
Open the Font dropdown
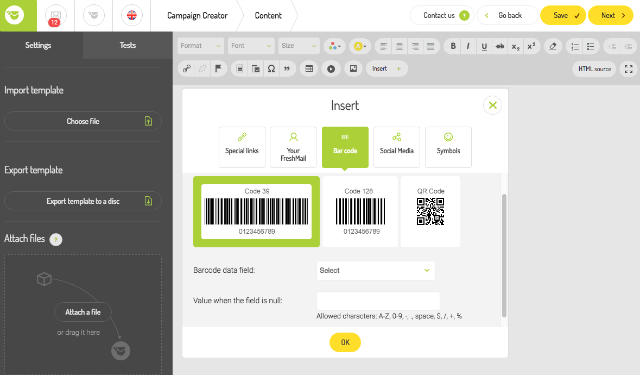pos(251,46)
